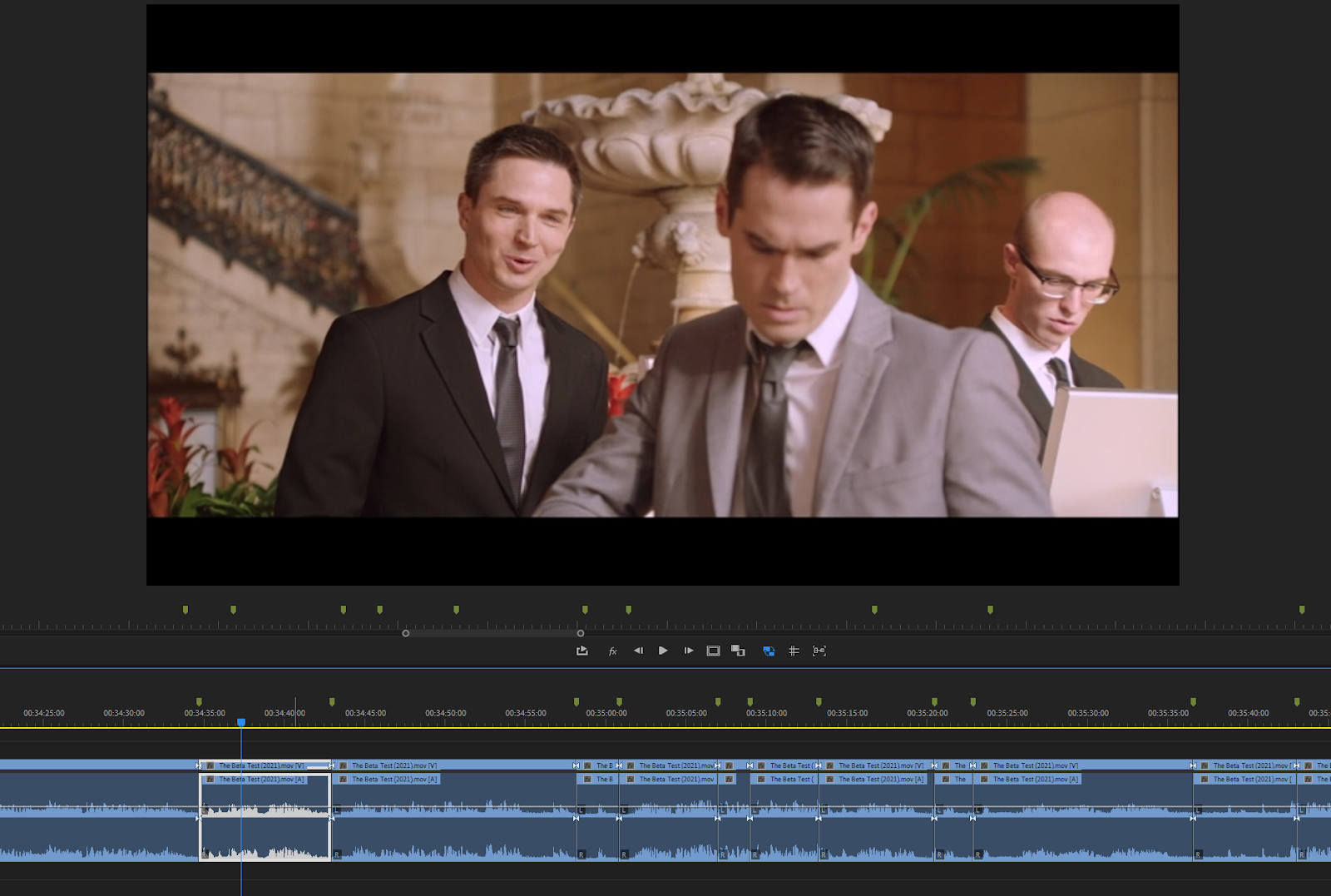Play the sequence in the Program Monitor
Image resolution: width=1331 pixels, height=896 pixels.
click(x=663, y=651)
